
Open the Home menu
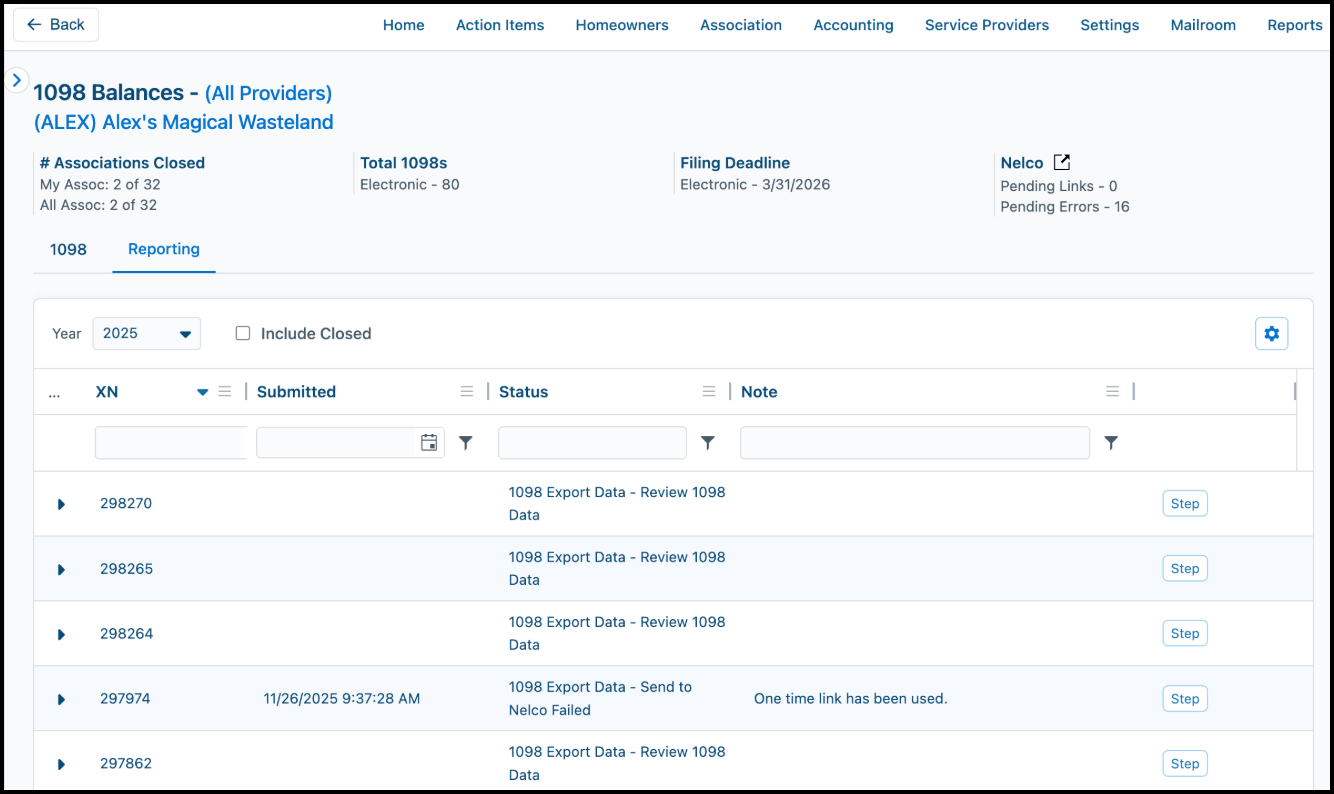point(404,25)
